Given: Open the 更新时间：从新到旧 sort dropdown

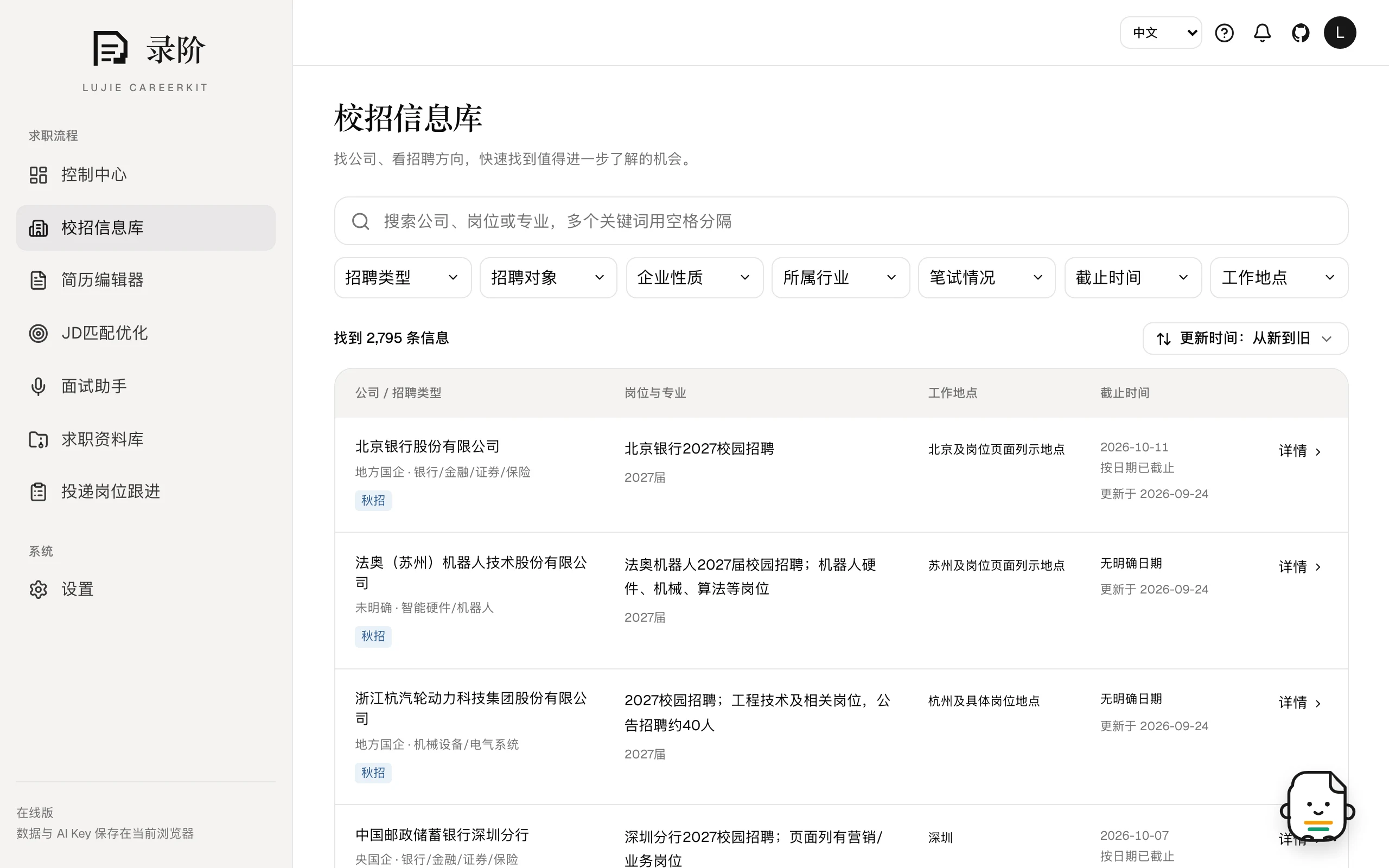Looking at the screenshot, I should pyautogui.click(x=1245, y=339).
